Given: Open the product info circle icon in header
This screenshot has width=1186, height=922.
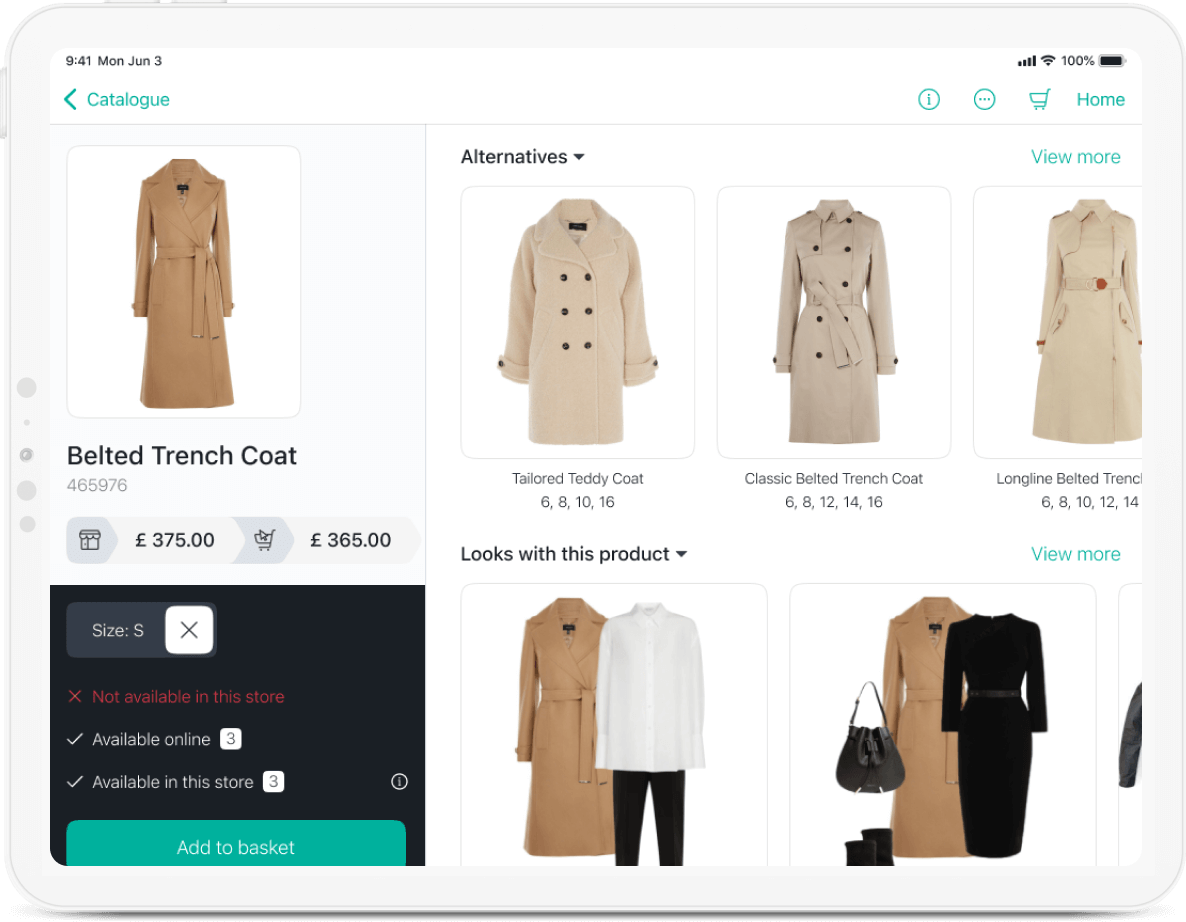Looking at the screenshot, I should tap(929, 99).
